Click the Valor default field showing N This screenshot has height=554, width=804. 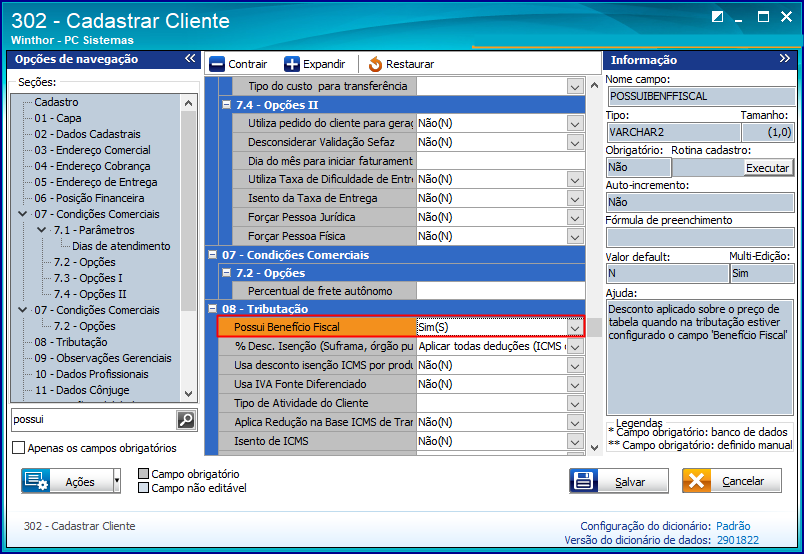pyautogui.click(x=667, y=273)
